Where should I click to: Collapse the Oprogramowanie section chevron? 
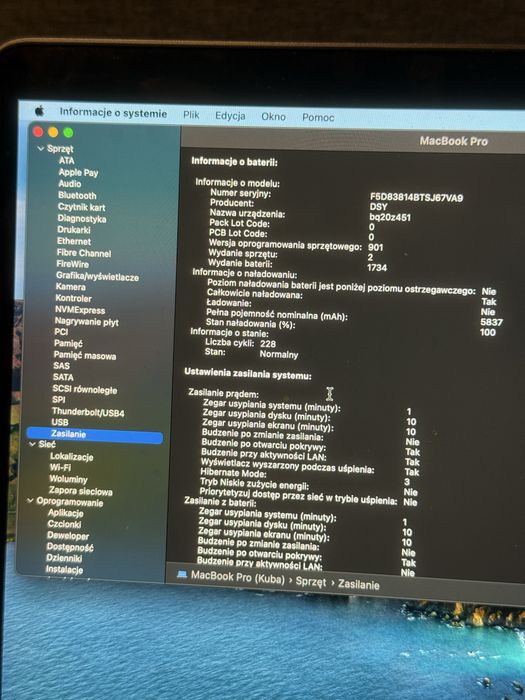[30, 501]
